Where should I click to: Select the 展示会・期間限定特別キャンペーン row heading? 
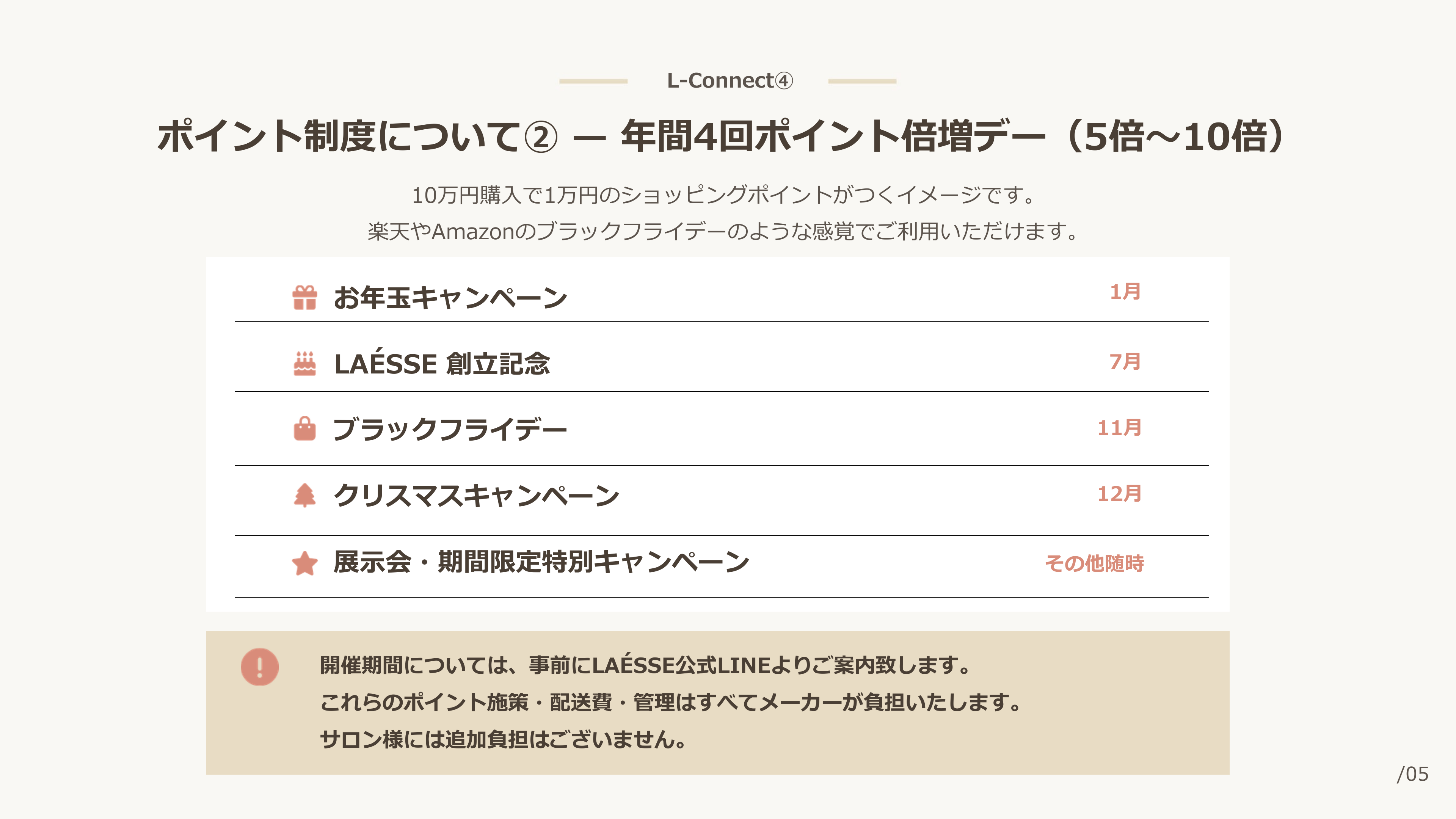[541, 562]
